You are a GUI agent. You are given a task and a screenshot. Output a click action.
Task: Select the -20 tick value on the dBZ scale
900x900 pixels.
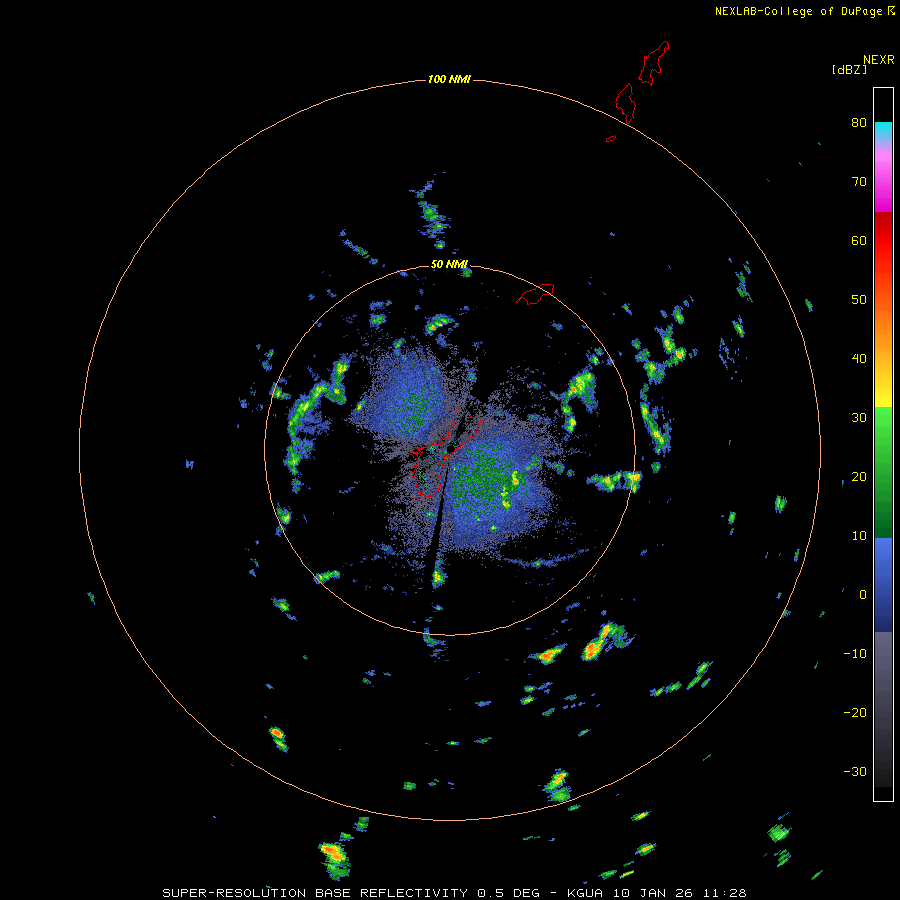[855, 713]
